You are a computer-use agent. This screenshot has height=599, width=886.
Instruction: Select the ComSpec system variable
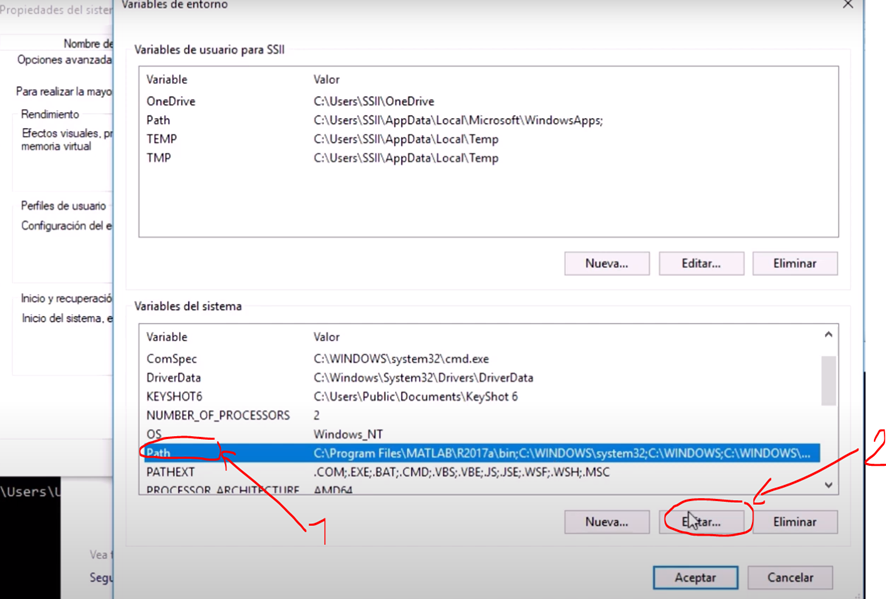pyautogui.click(x=170, y=359)
